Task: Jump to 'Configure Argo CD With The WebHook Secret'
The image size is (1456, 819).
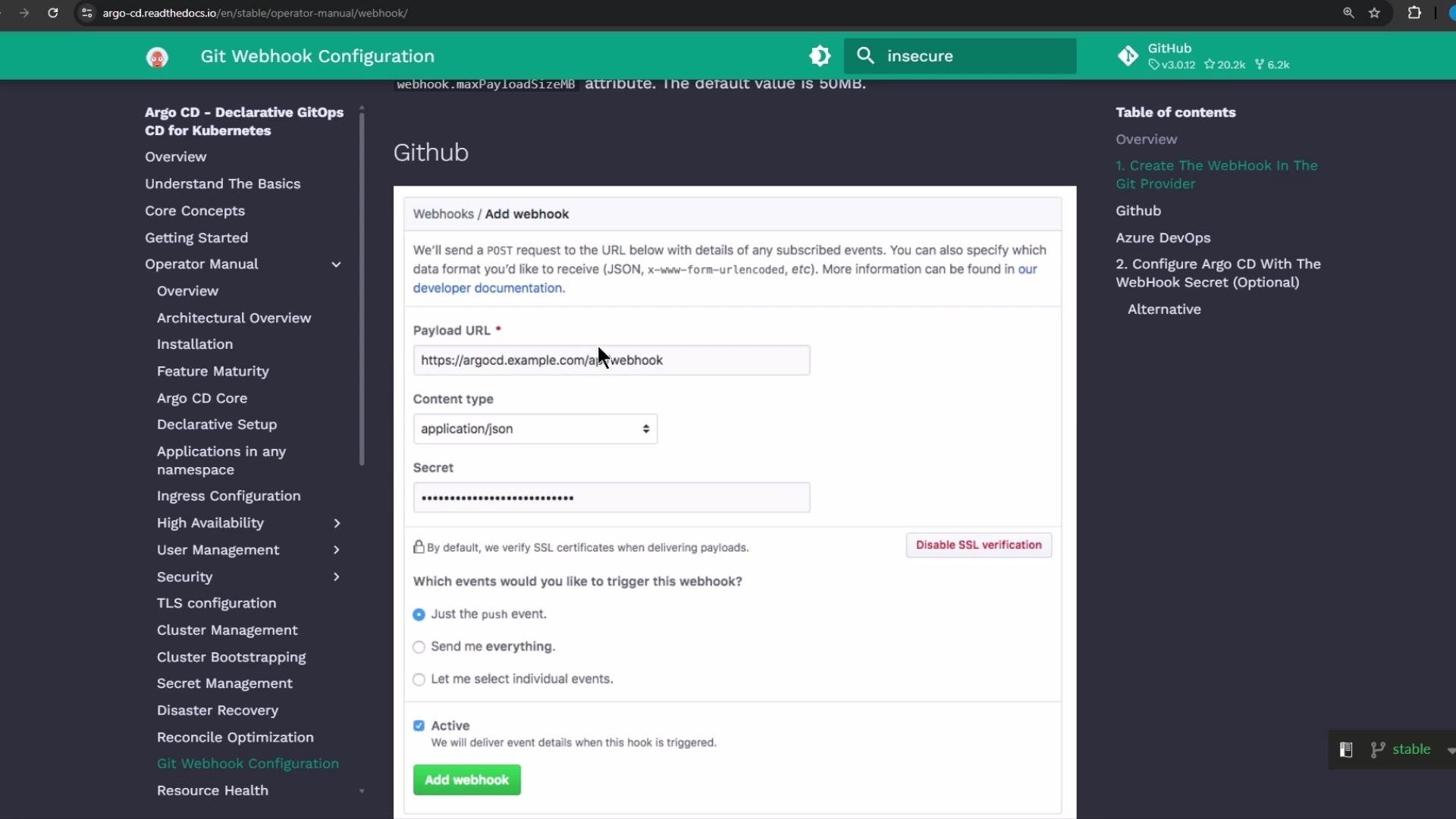Action: tap(1218, 273)
